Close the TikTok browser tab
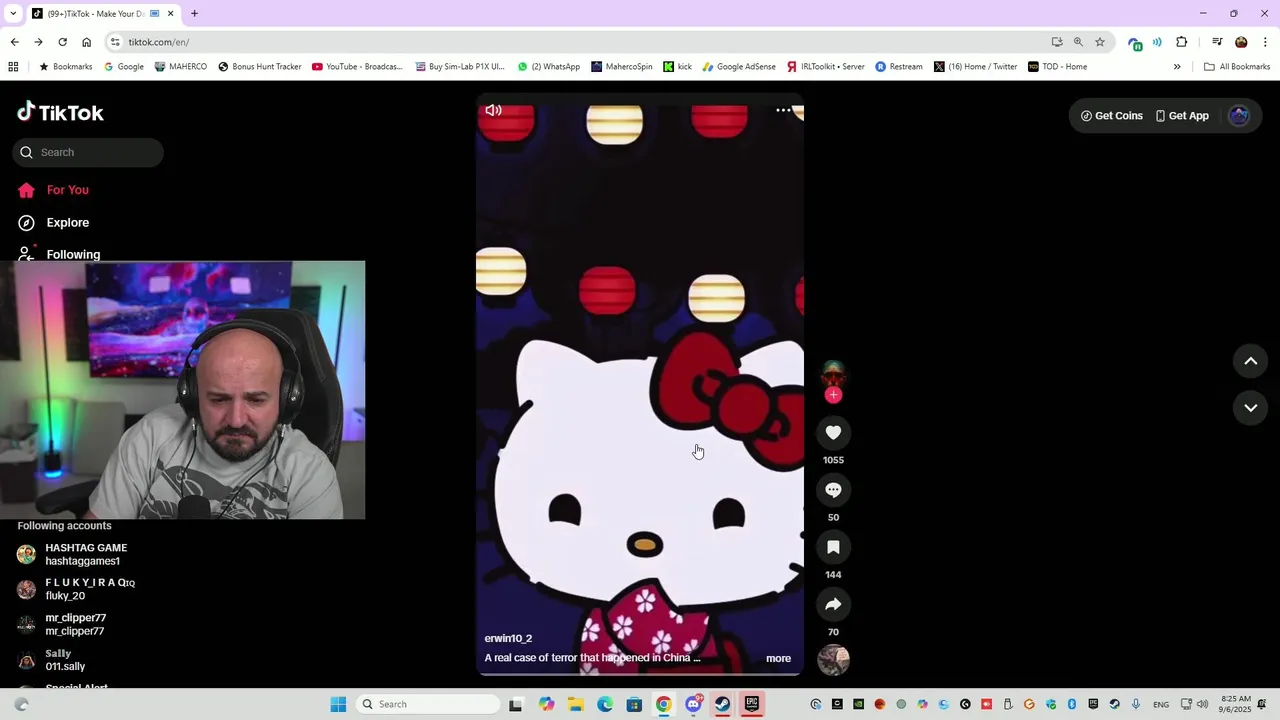Screen dimensions: 1280x720 (x=170, y=14)
